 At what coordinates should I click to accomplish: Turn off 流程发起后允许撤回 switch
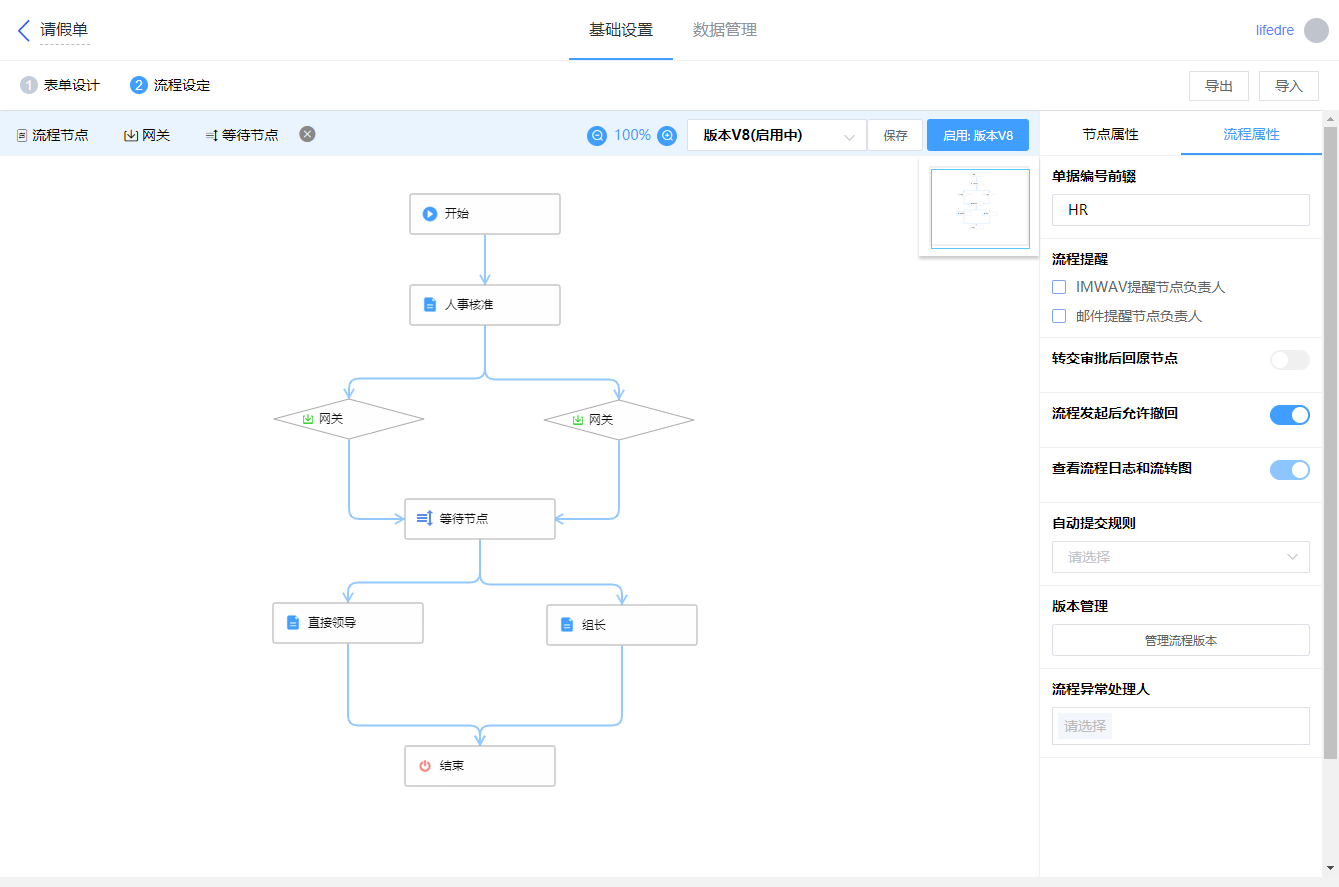pos(1289,415)
